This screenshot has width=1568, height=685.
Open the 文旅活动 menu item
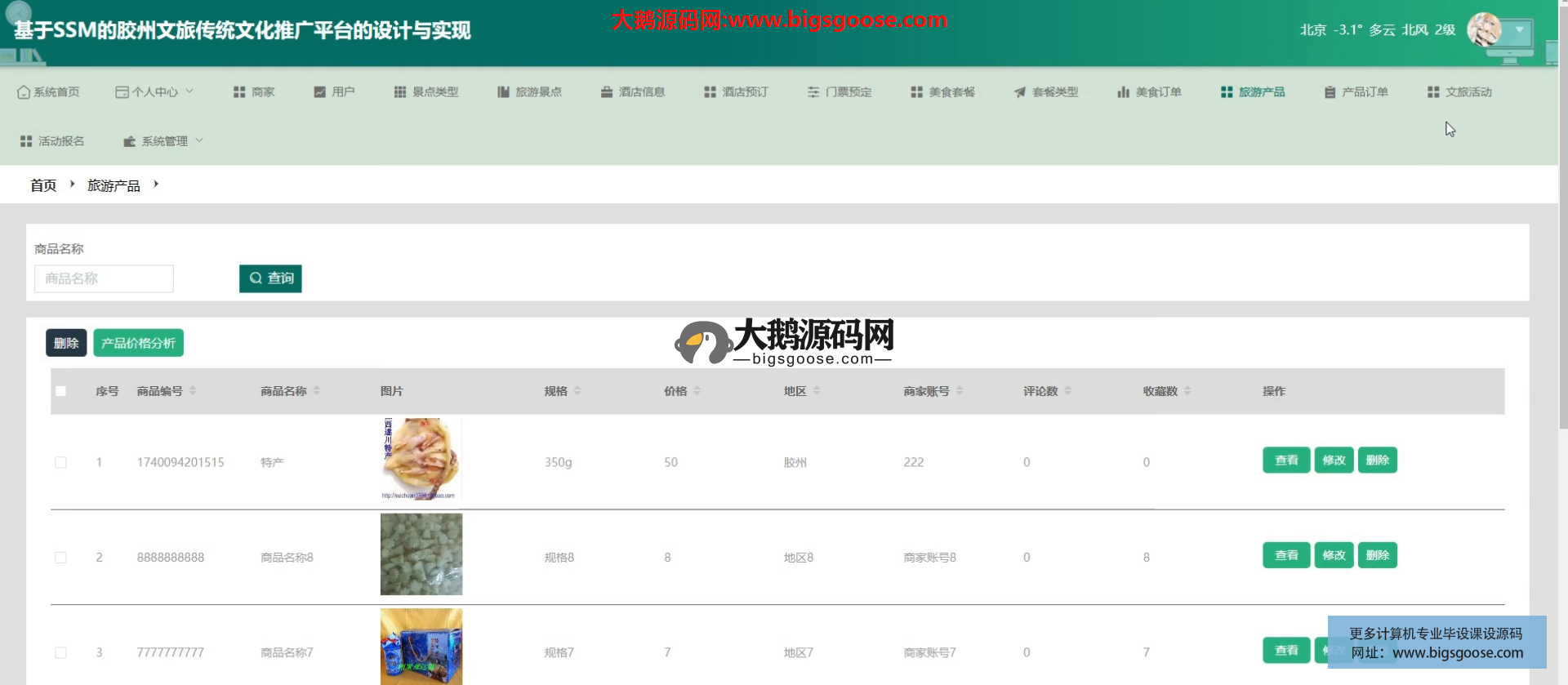click(x=1459, y=92)
